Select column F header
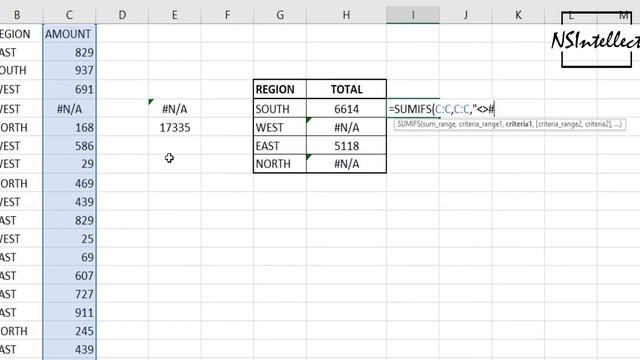Image resolution: width=640 pixels, height=360 pixels. (x=227, y=16)
